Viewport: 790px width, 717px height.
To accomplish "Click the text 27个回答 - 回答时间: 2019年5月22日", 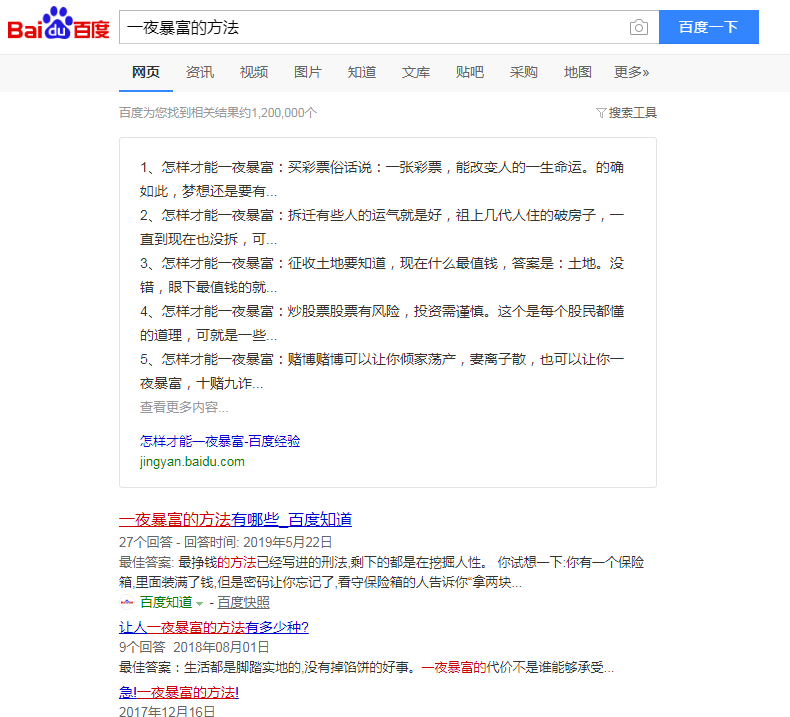I will [x=226, y=542].
